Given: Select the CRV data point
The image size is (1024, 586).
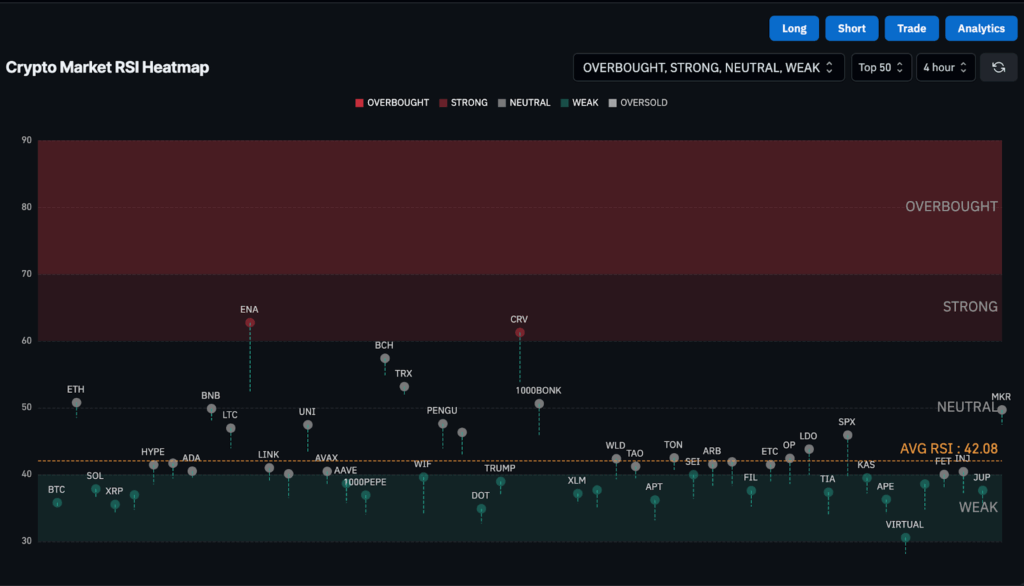Looking at the screenshot, I should point(520,333).
